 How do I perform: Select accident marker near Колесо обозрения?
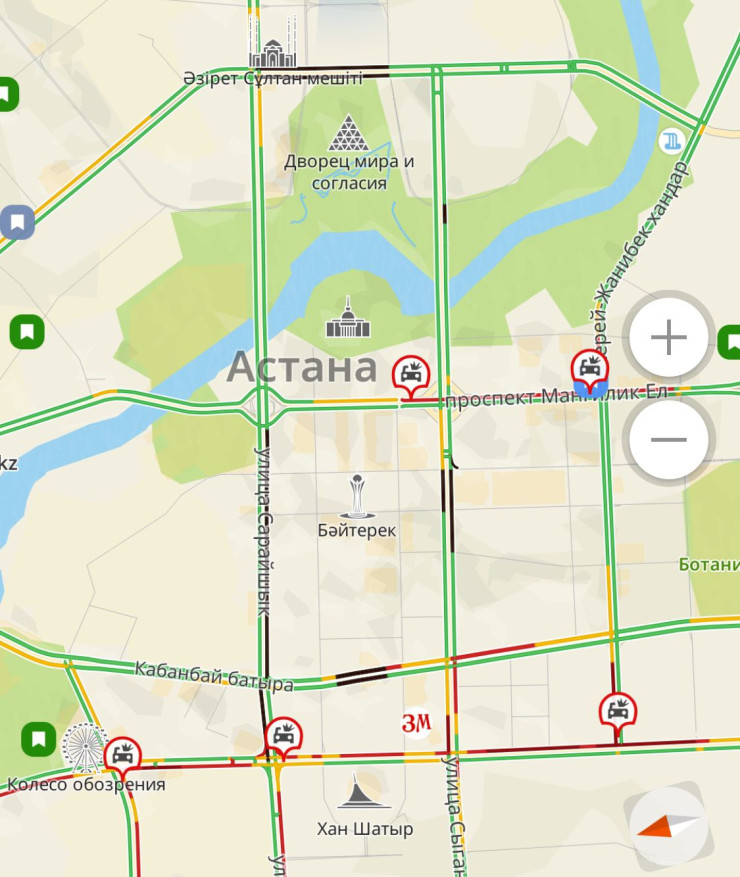(122, 758)
